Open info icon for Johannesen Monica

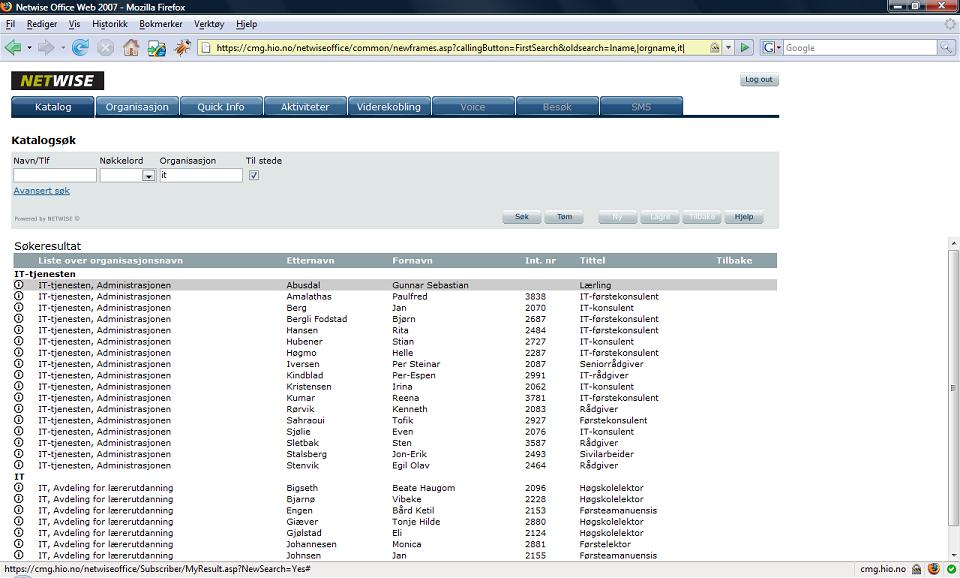[19, 544]
